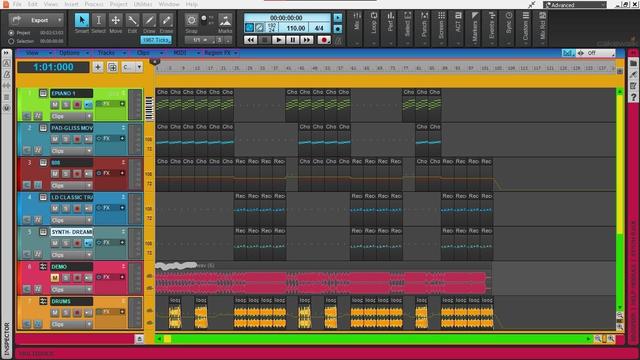Open the File menu
Viewport: 640px width, 360px height.
coord(17,4)
